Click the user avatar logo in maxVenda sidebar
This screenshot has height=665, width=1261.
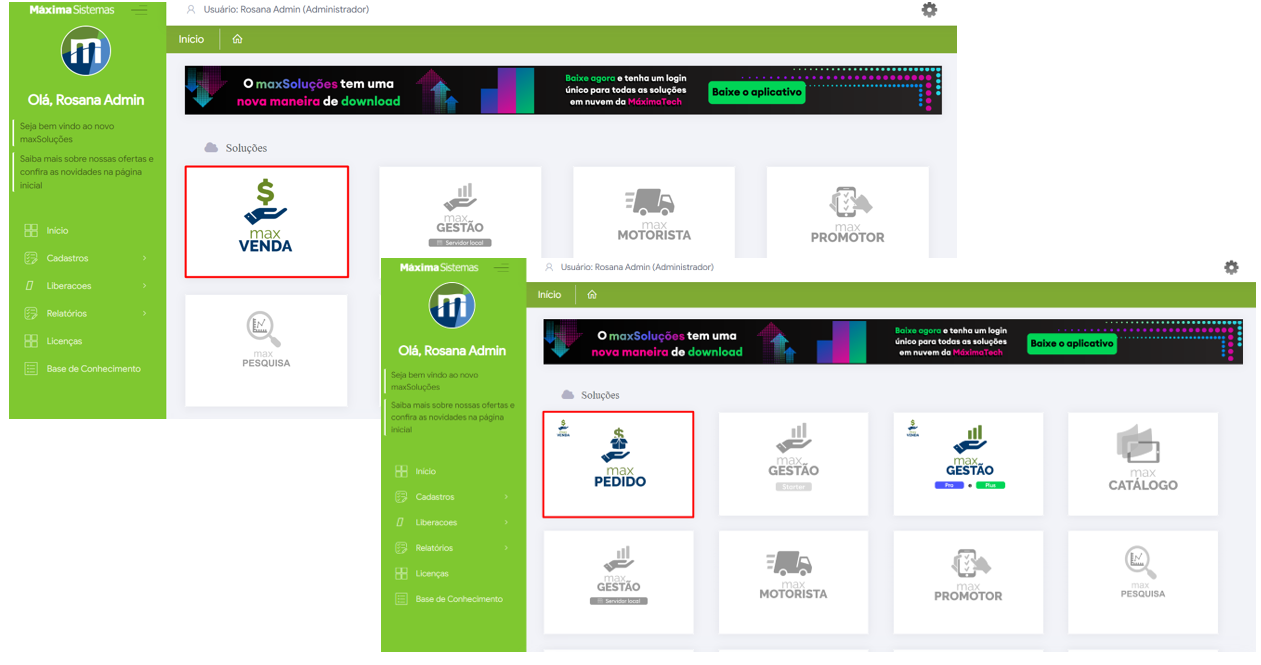click(86, 51)
